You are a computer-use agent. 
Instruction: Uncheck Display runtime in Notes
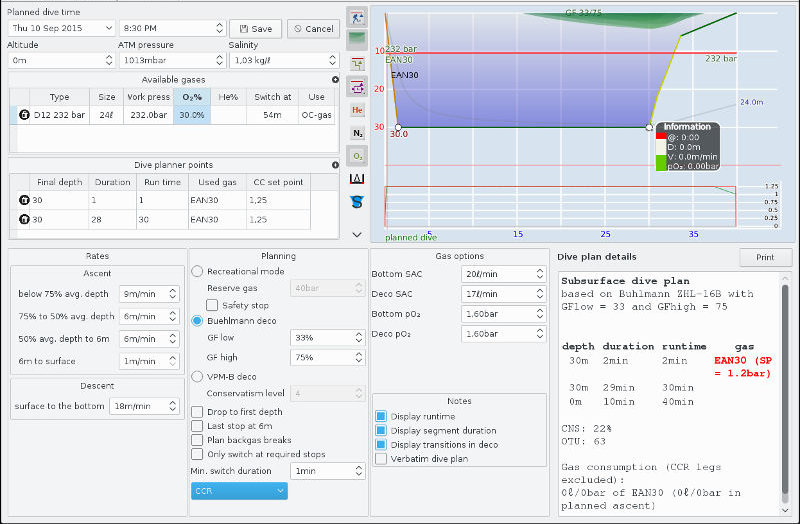[x=381, y=416]
